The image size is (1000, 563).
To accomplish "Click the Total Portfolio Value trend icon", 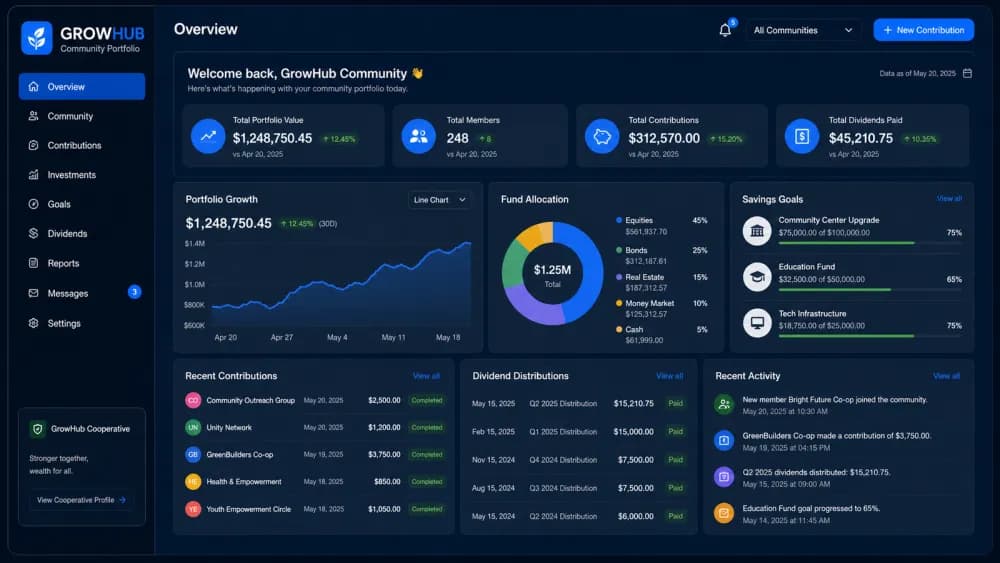I will [x=208, y=136].
